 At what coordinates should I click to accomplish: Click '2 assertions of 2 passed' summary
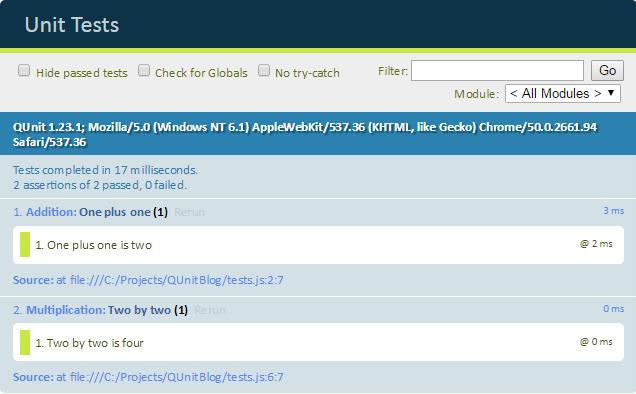coord(99,185)
